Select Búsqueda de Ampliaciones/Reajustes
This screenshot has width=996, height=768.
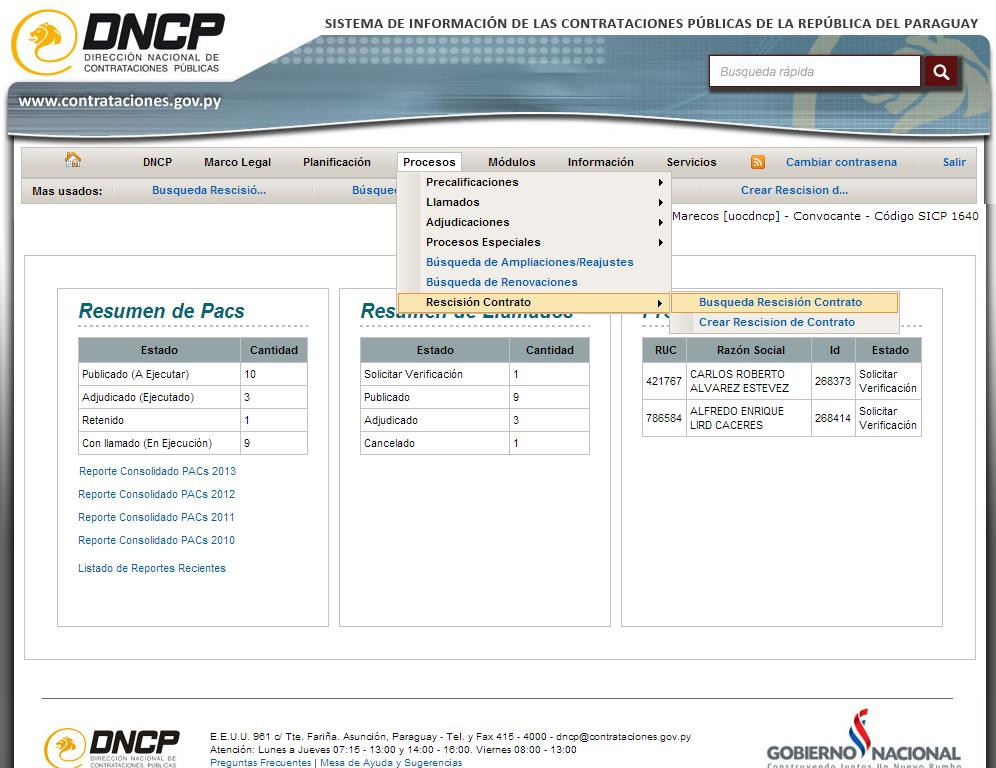530,262
